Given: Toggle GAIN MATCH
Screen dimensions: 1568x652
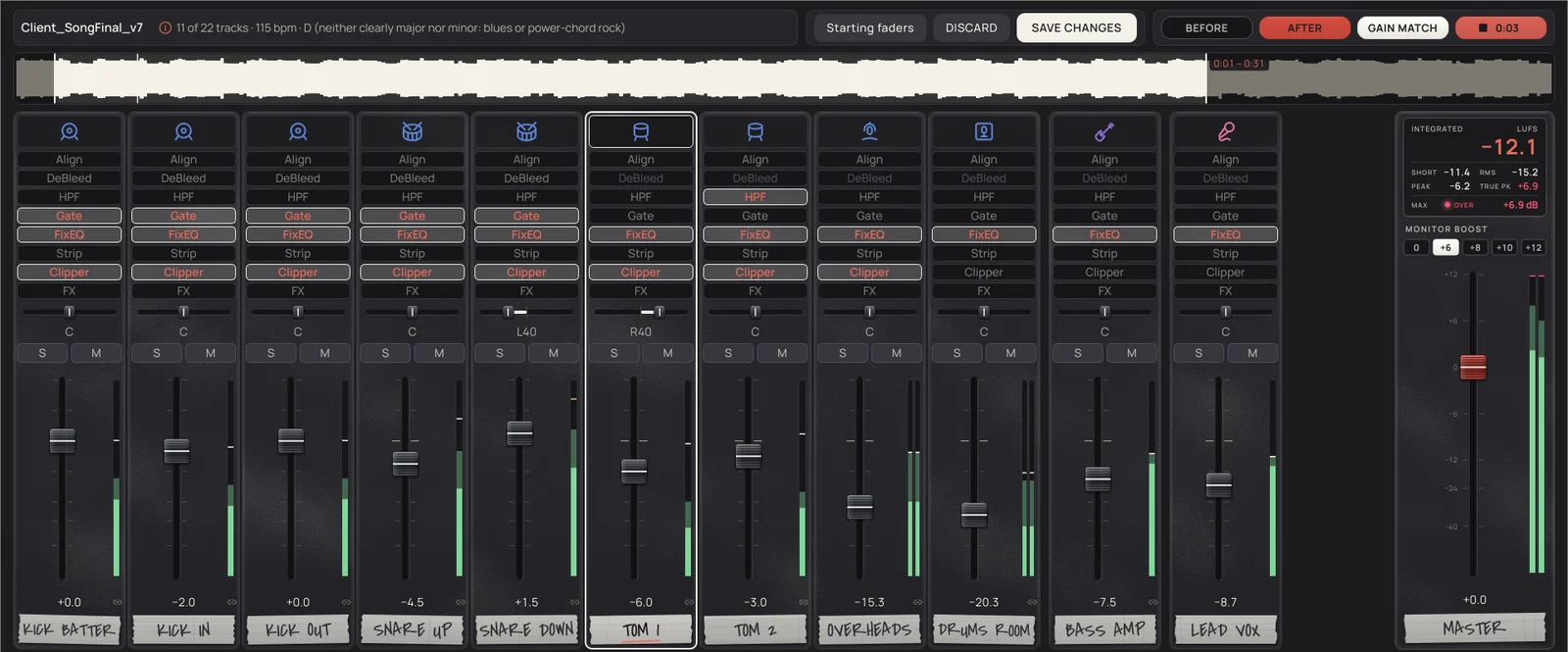Looking at the screenshot, I should coord(1402,28).
